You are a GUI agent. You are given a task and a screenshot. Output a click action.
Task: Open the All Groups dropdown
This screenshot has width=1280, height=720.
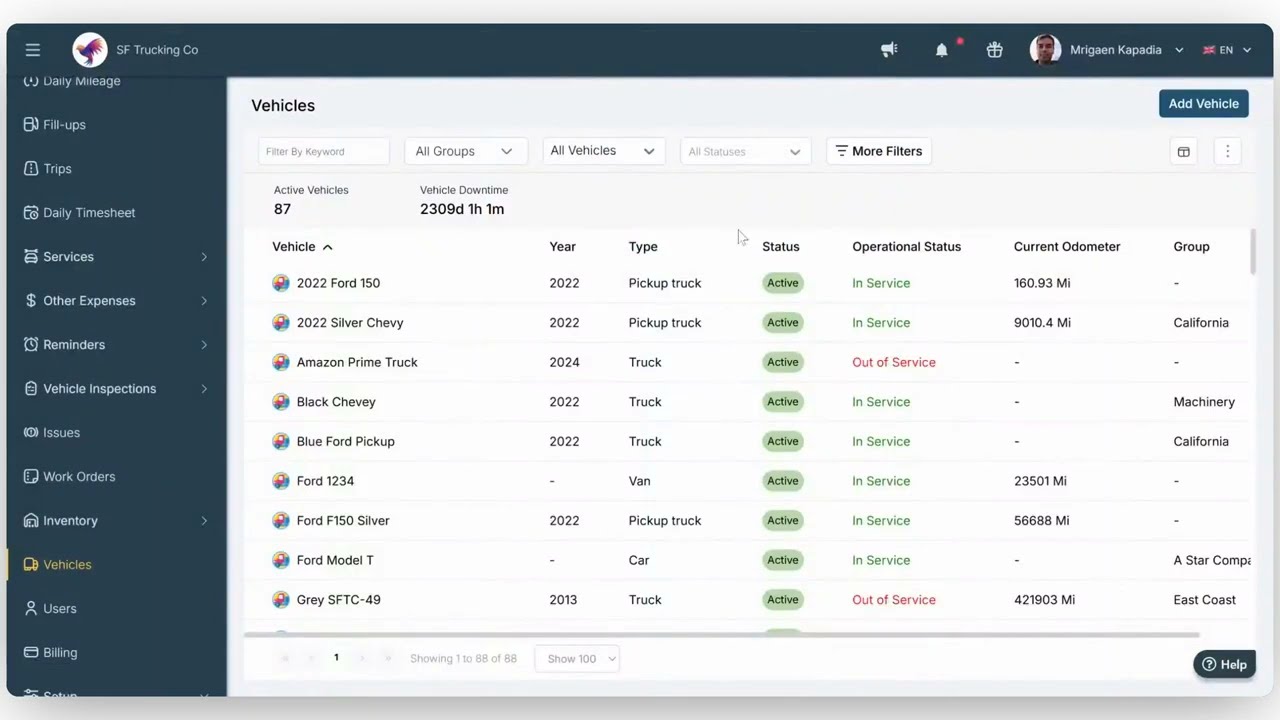click(x=464, y=151)
